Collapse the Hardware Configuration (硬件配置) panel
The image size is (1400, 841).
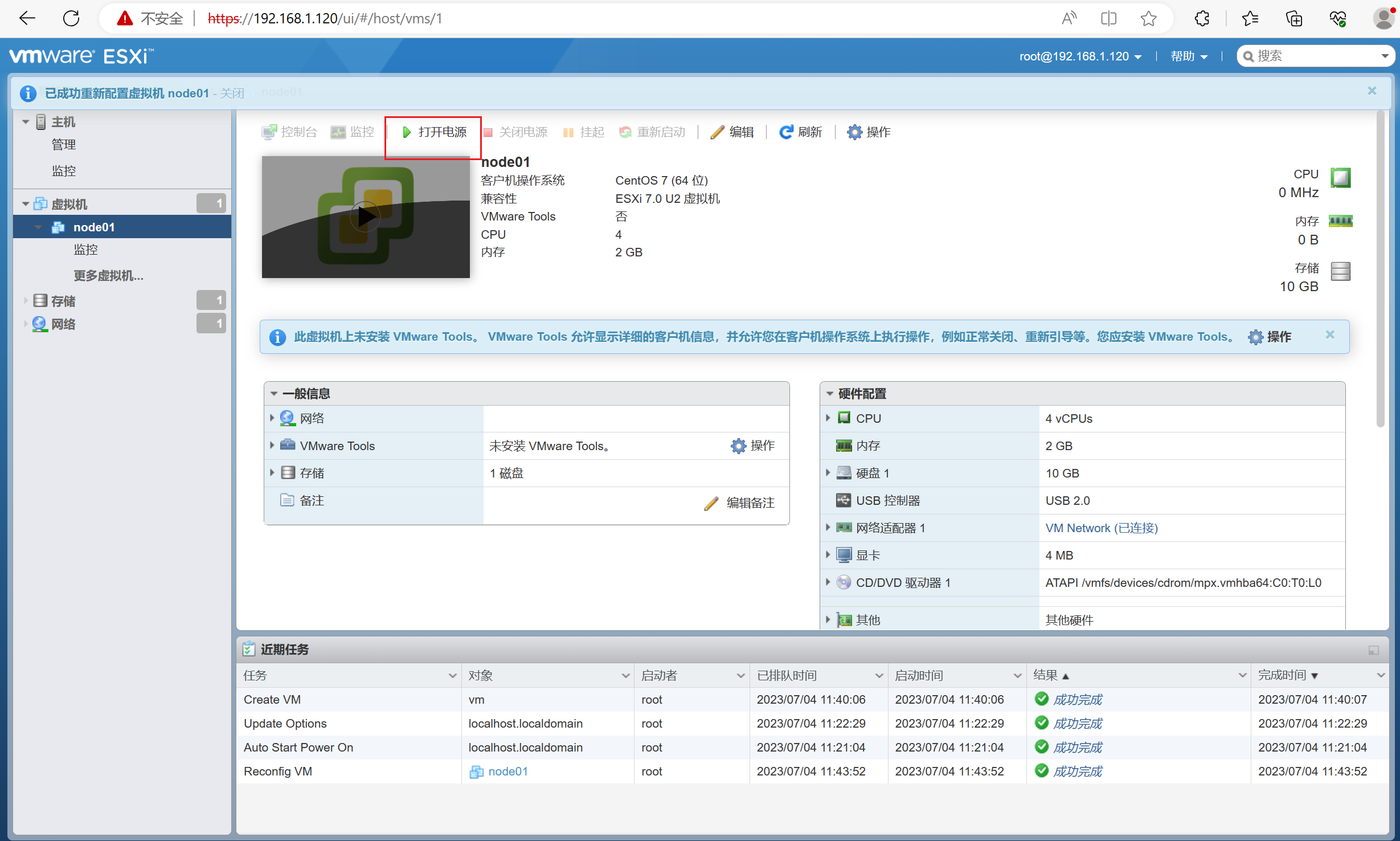(830, 394)
